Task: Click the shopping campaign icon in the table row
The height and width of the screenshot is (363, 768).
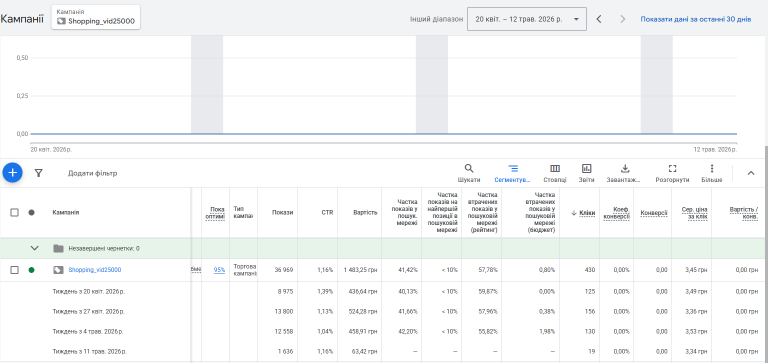Action: pos(58,270)
